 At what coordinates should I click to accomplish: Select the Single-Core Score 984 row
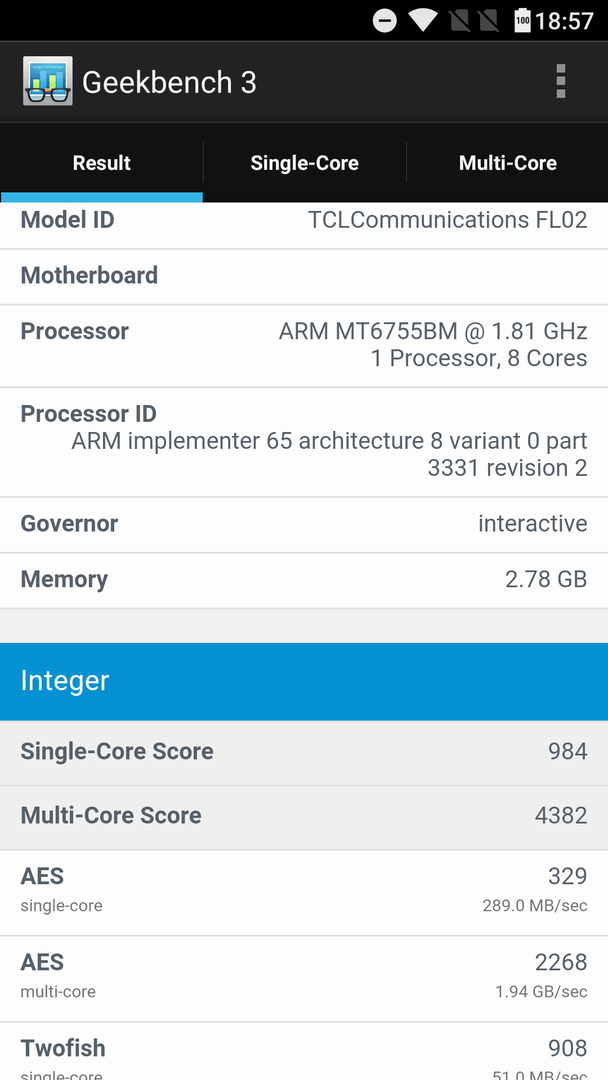pyautogui.click(x=304, y=753)
